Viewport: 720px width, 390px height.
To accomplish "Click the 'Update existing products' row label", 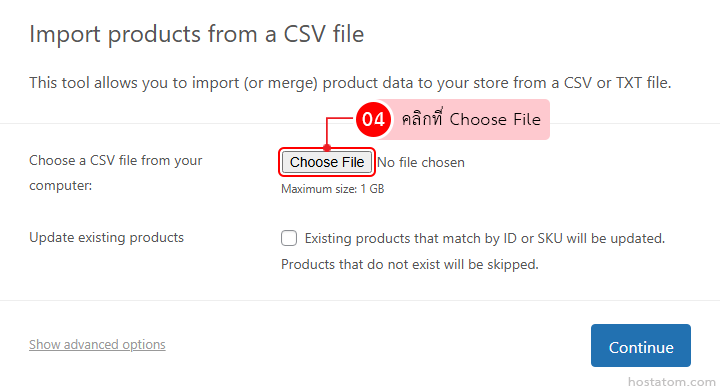I will coord(107,237).
